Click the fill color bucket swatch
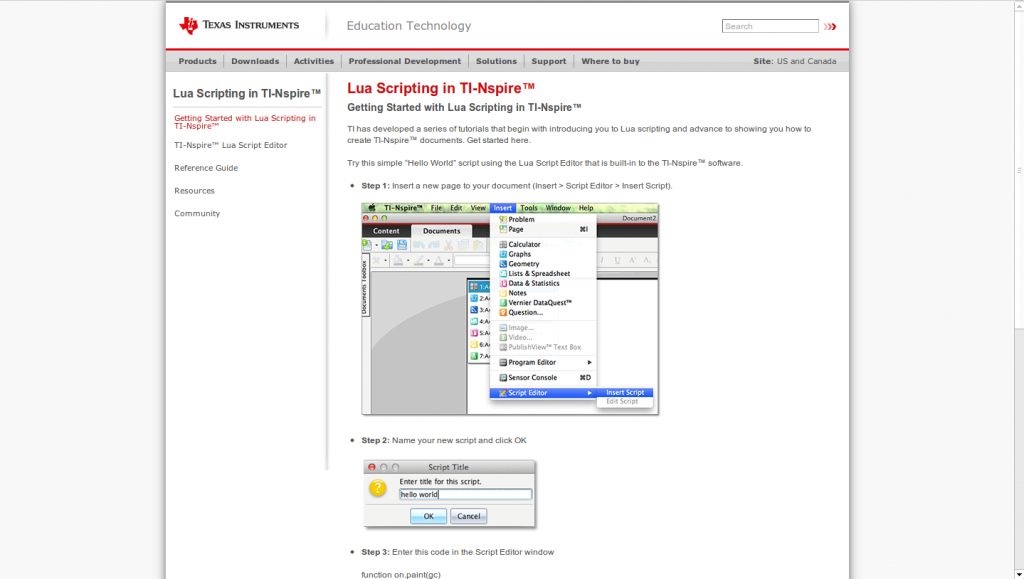1024x579 pixels. click(x=398, y=260)
